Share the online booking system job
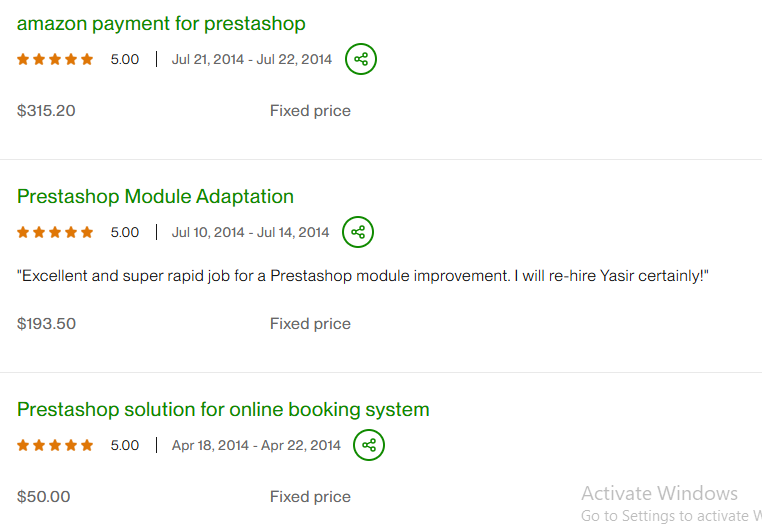This screenshot has height=524, width=762. click(x=369, y=445)
